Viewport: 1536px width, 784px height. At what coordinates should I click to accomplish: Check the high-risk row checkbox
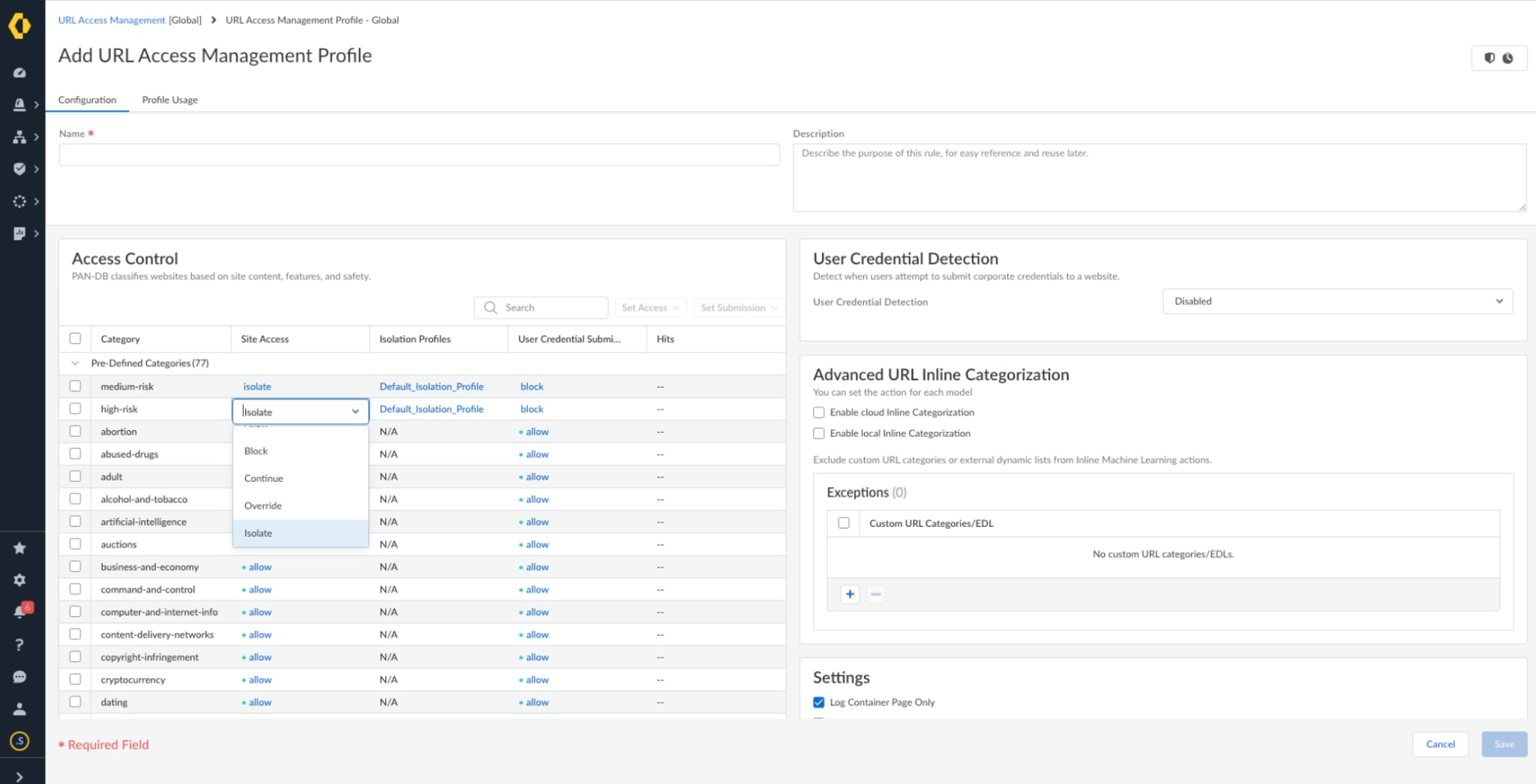(75, 408)
